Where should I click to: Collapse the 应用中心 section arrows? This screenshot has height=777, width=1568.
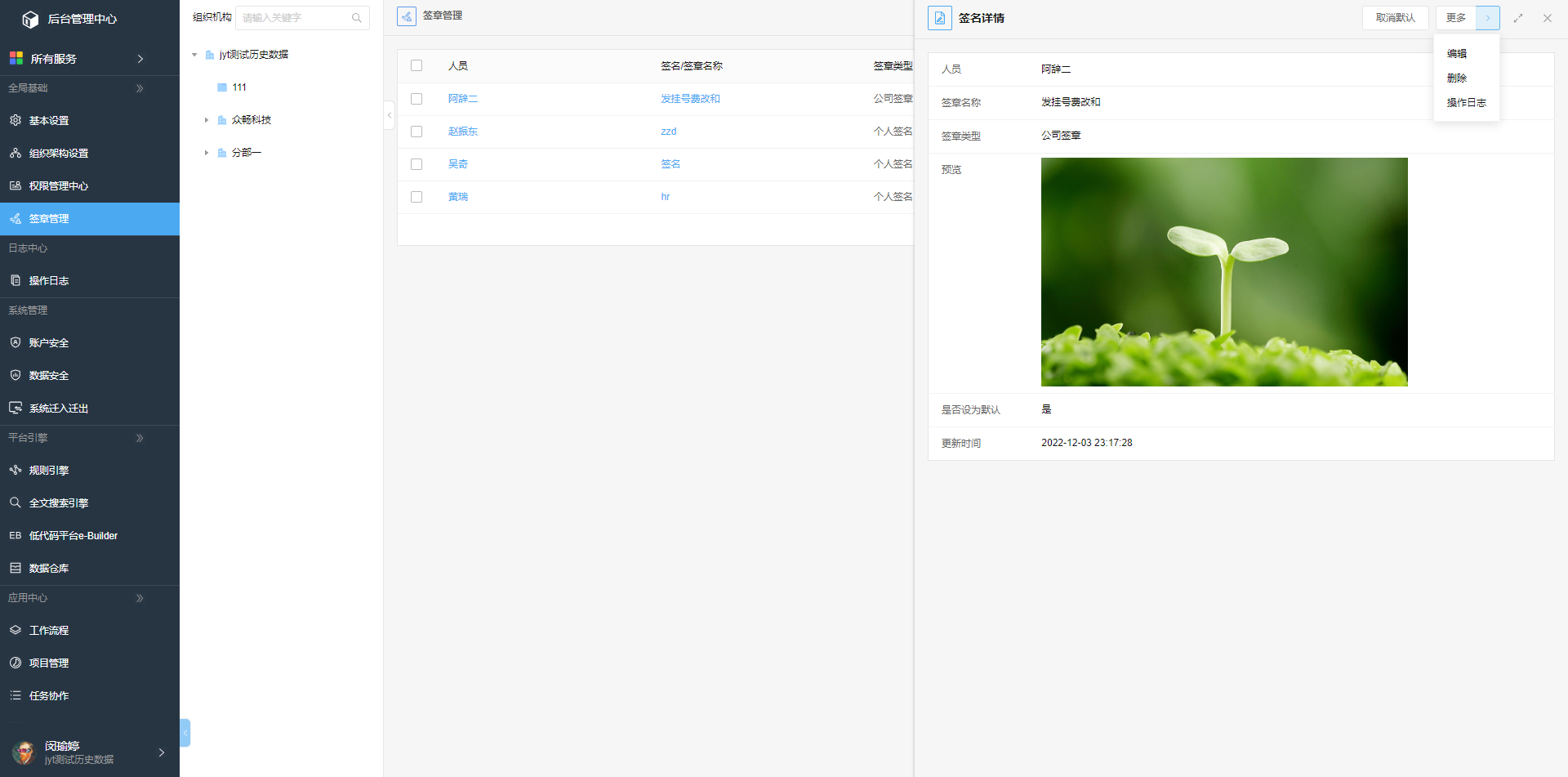coord(140,598)
